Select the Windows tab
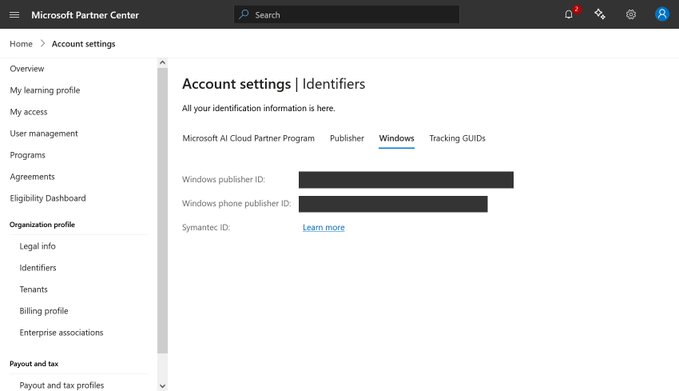The height and width of the screenshot is (391, 679). [397, 138]
